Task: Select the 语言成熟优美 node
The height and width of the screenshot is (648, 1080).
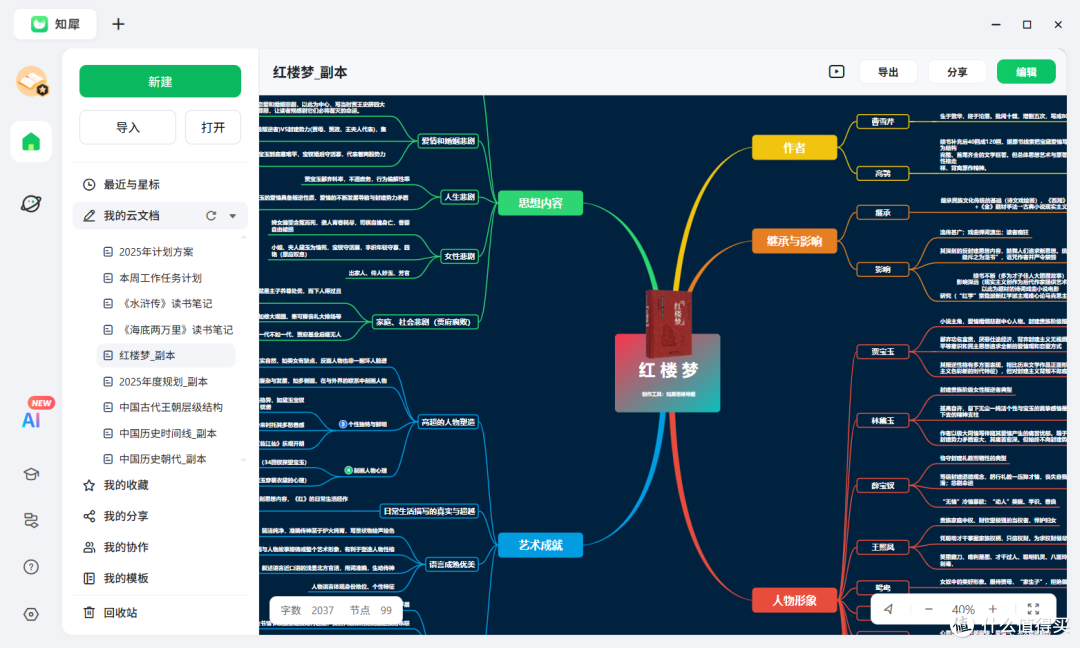Action: click(452, 564)
